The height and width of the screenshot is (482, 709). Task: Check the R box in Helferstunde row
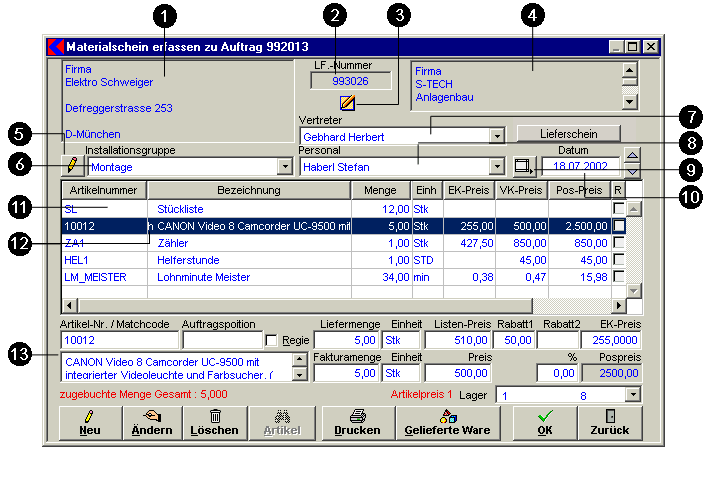click(x=618, y=259)
